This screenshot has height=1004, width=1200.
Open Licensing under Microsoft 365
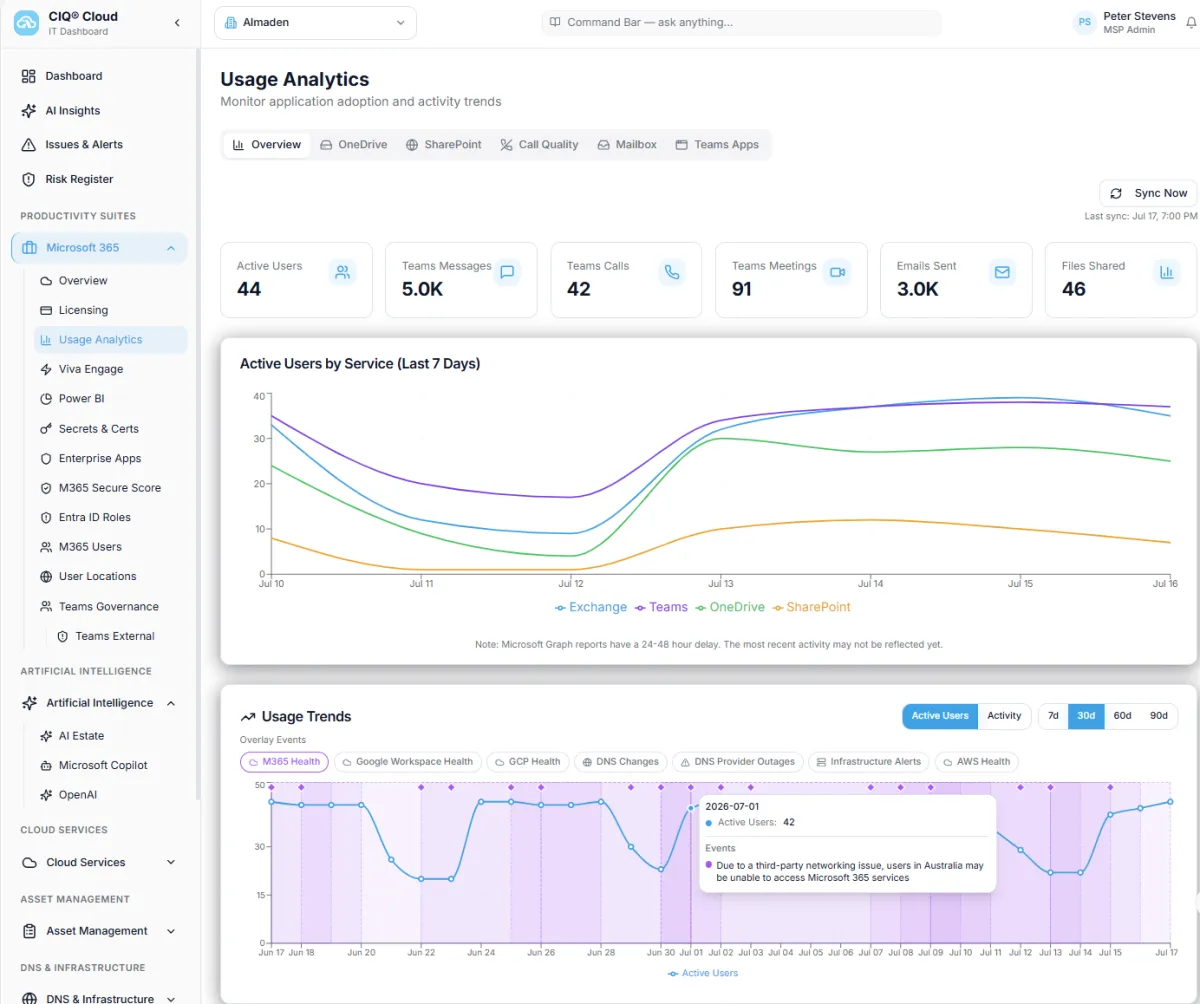(x=110, y=310)
